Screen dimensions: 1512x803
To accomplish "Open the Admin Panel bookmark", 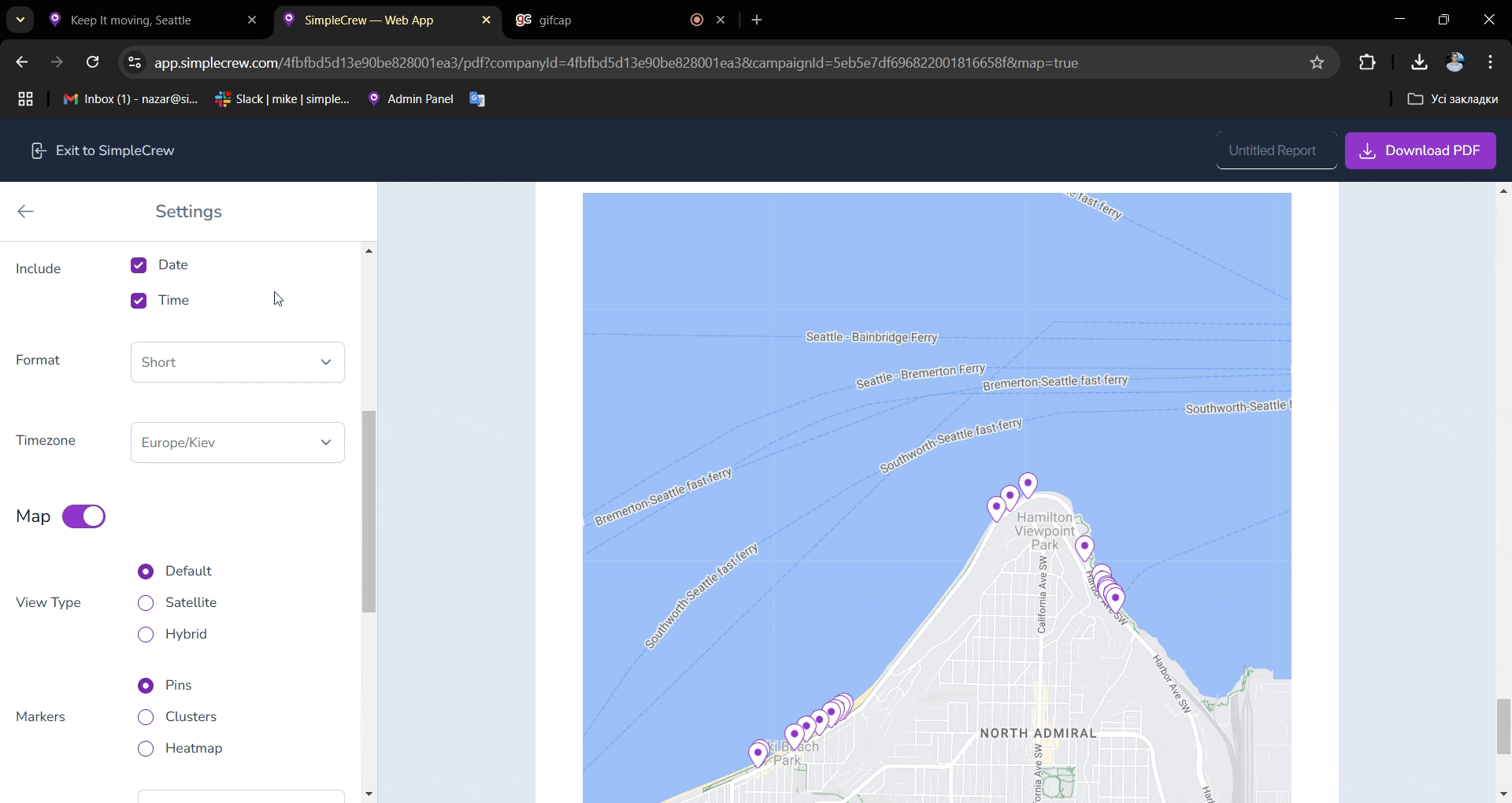I will 410,98.
